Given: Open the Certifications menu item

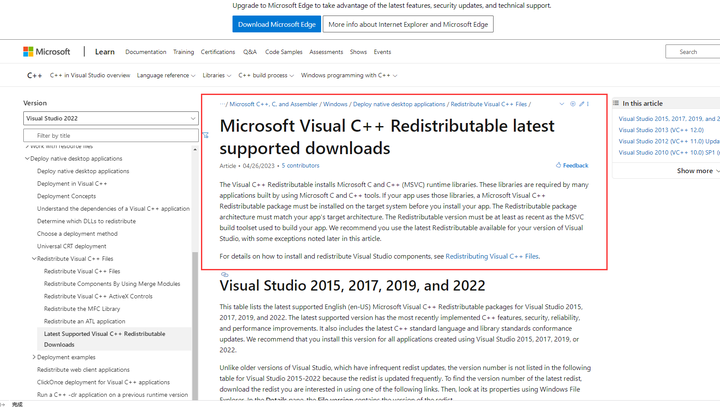Looking at the screenshot, I should 218,52.
